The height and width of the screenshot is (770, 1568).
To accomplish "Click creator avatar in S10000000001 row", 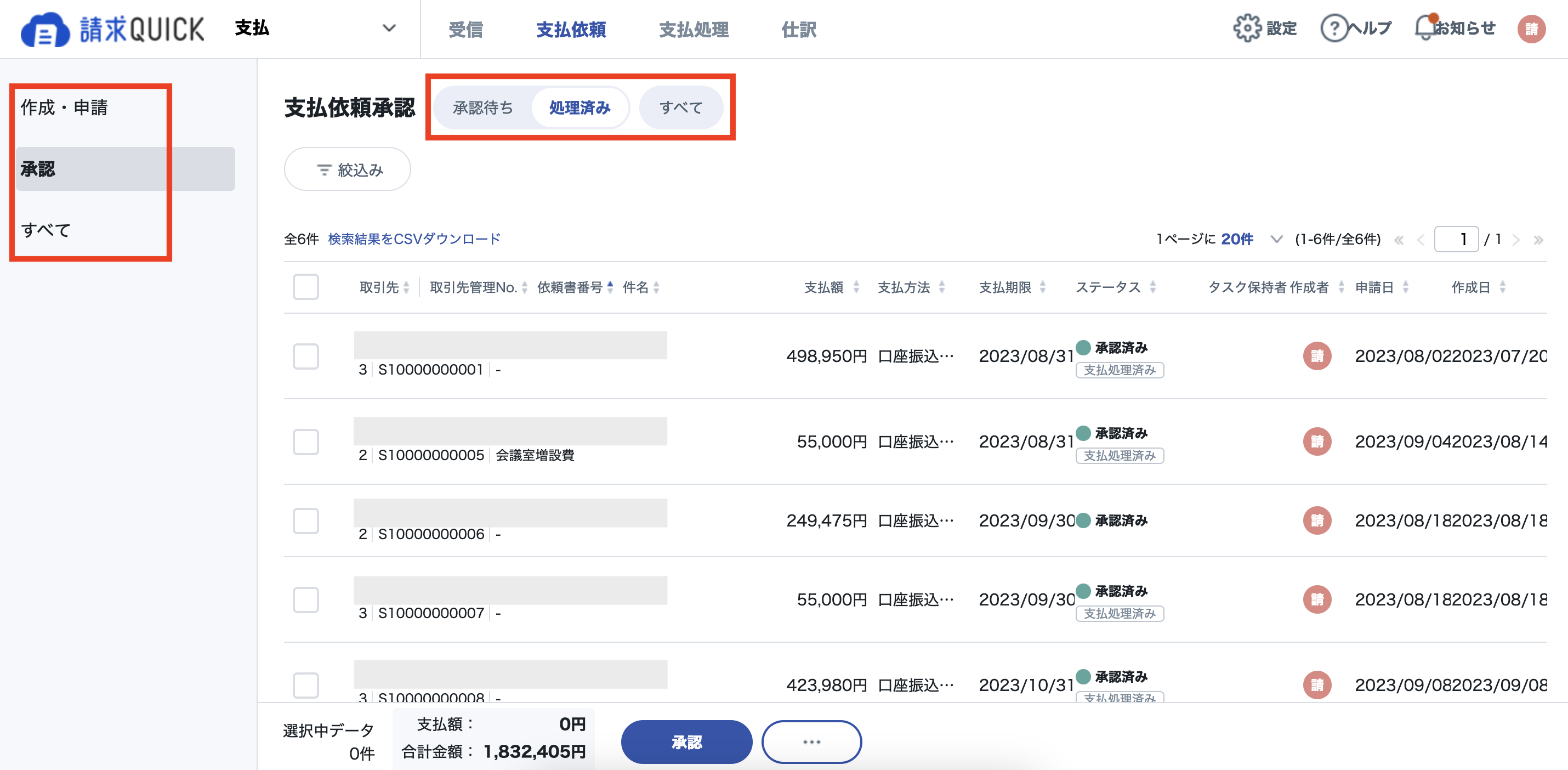I will pyautogui.click(x=1316, y=356).
